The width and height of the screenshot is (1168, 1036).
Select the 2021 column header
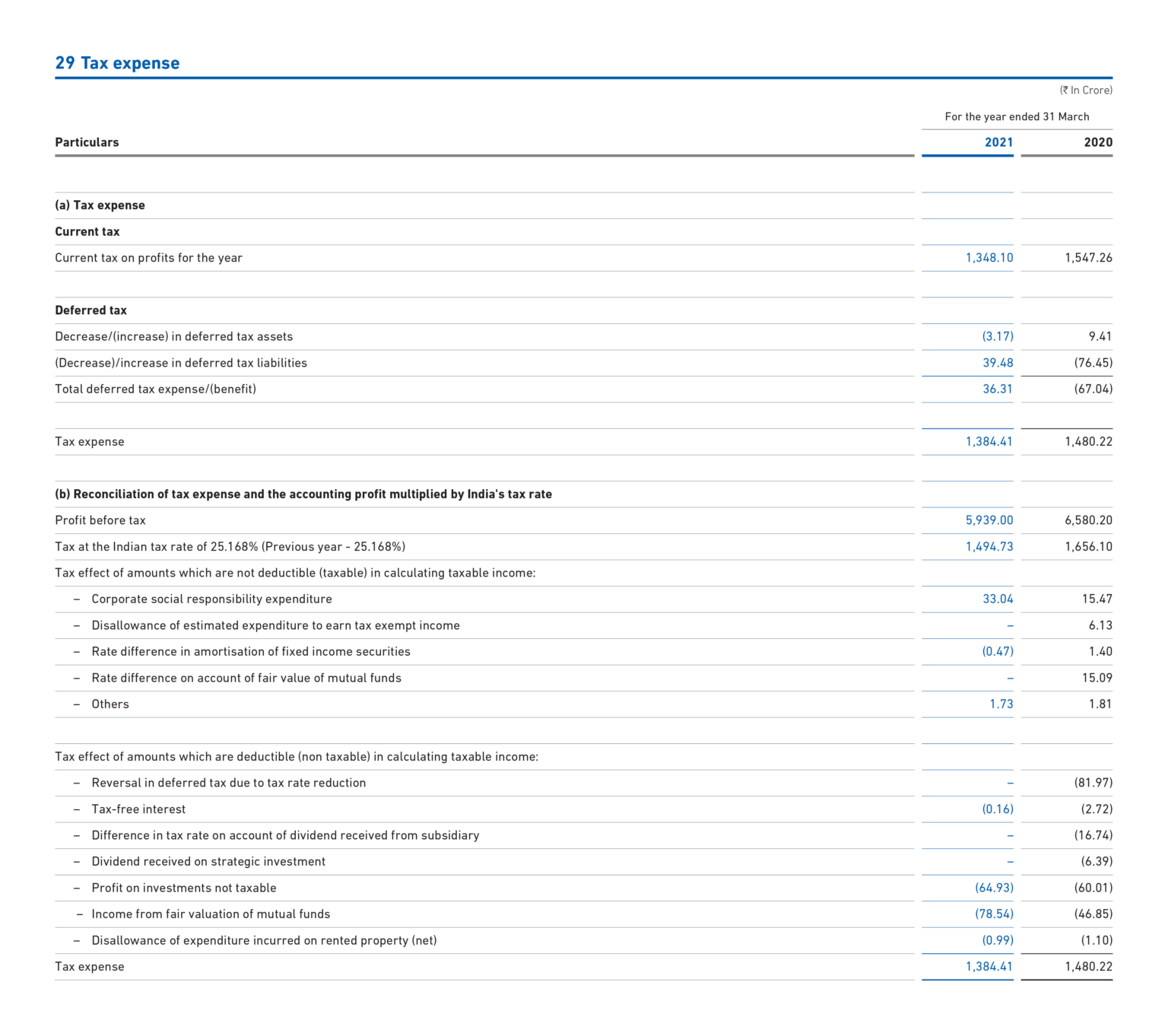pyautogui.click(x=998, y=141)
